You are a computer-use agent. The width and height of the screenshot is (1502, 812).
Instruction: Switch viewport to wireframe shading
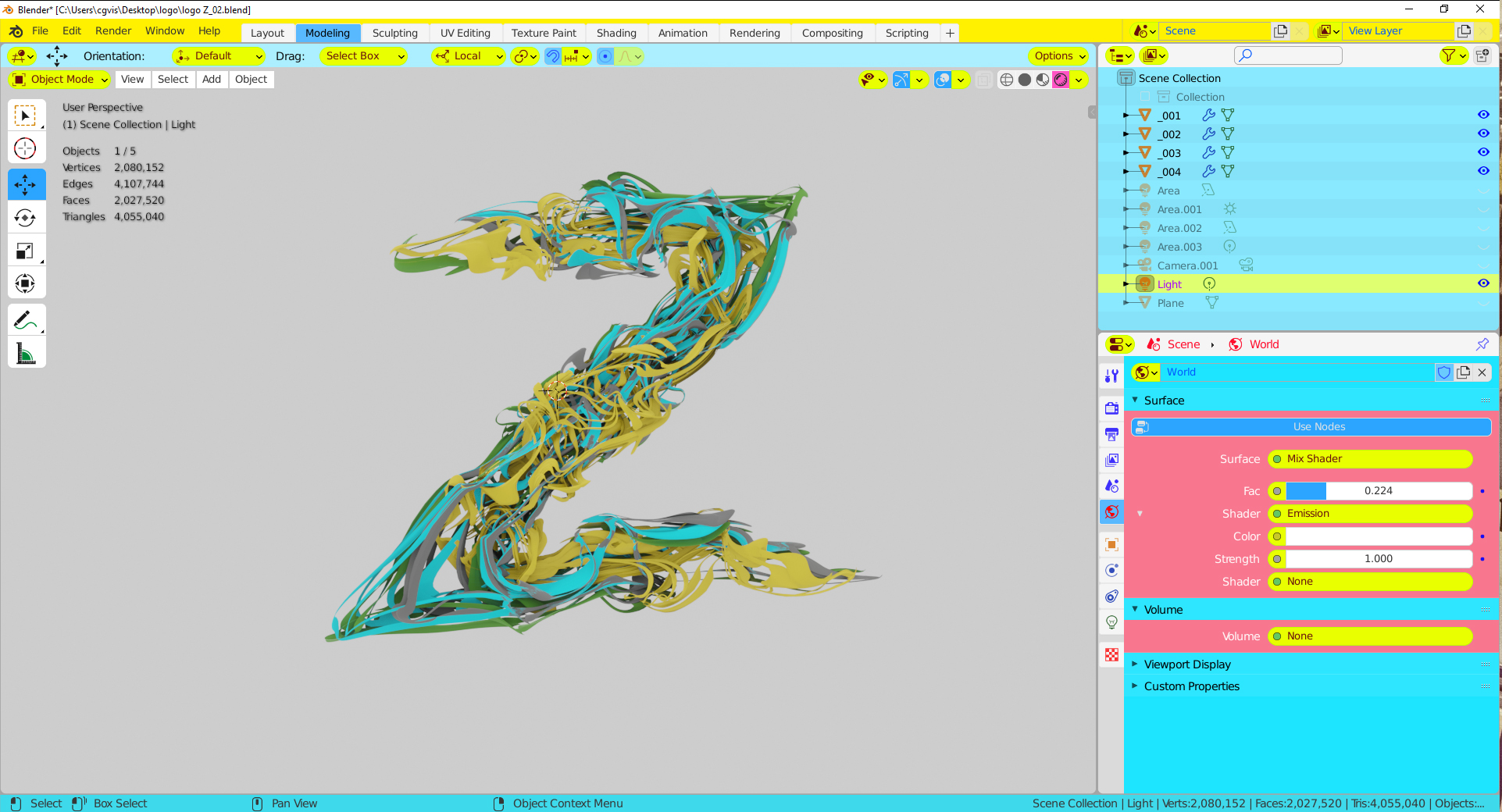pos(1006,80)
